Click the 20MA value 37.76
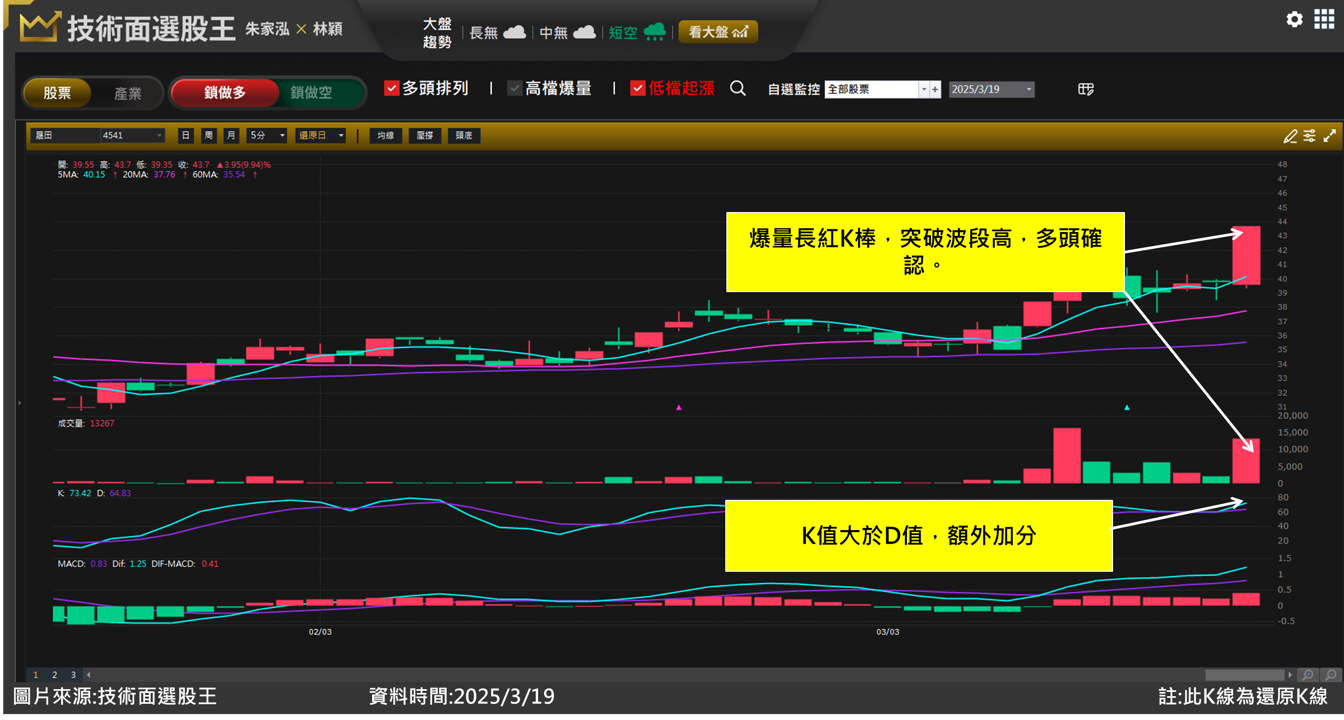The width and height of the screenshot is (1344, 720). [163, 174]
